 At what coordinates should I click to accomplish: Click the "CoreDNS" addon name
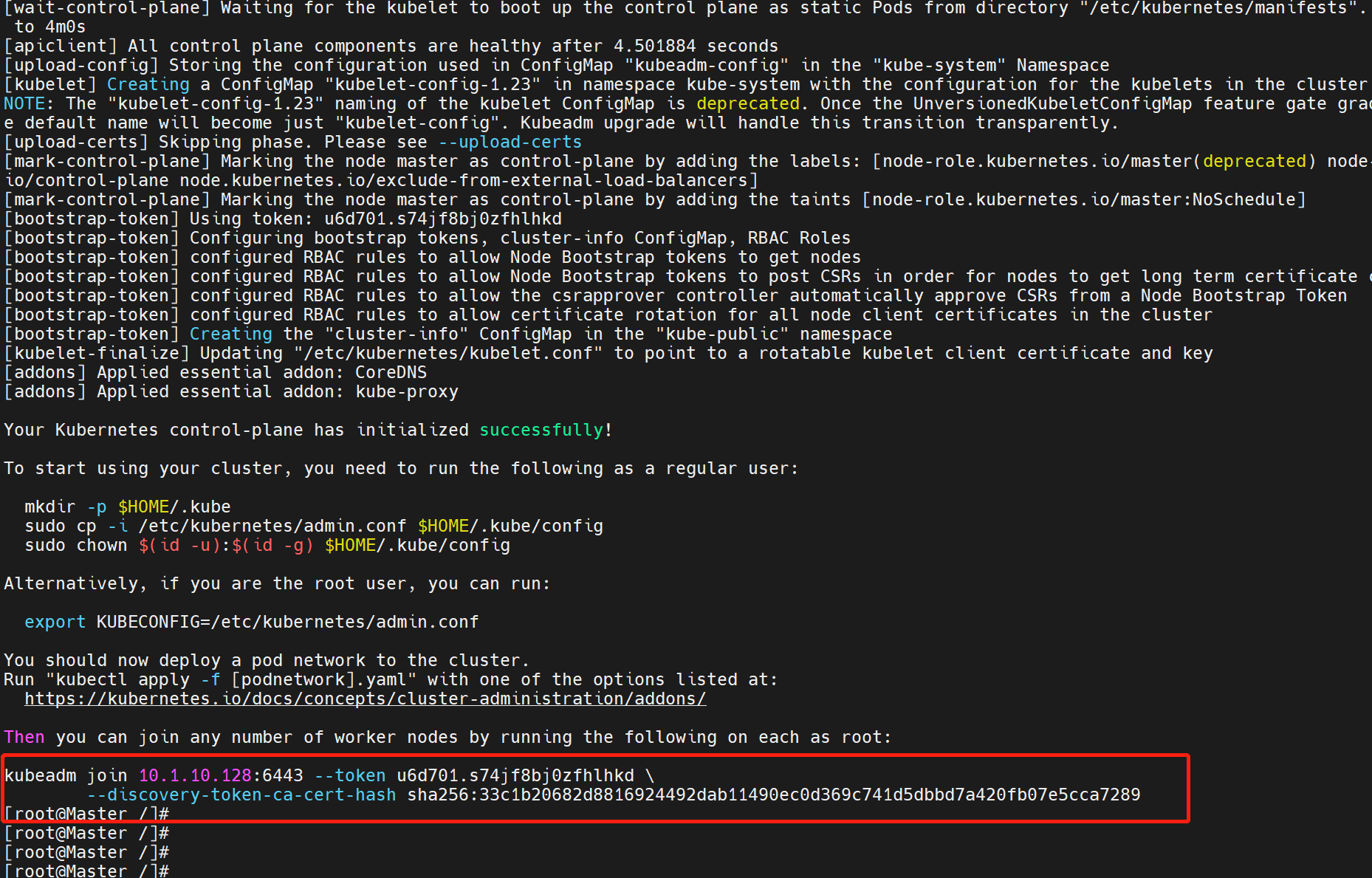[x=391, y=372]
